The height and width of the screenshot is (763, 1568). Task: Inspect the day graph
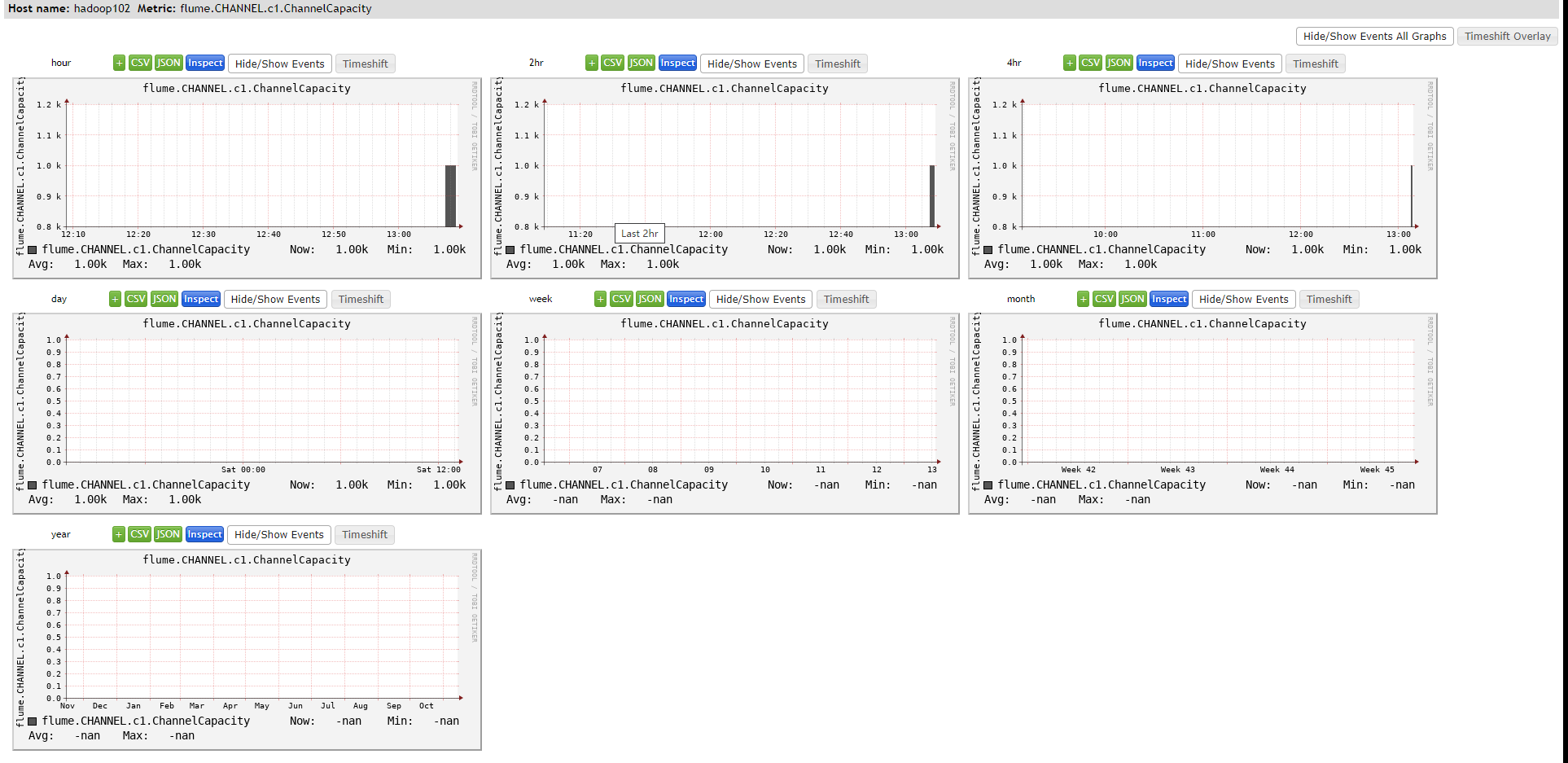(201, 299)
